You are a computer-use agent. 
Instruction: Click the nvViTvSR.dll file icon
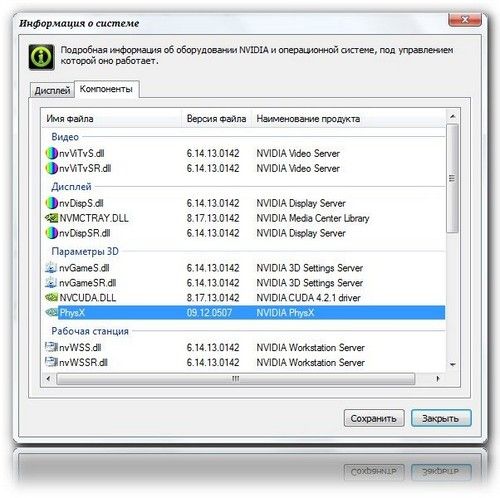tap(51, 168)
